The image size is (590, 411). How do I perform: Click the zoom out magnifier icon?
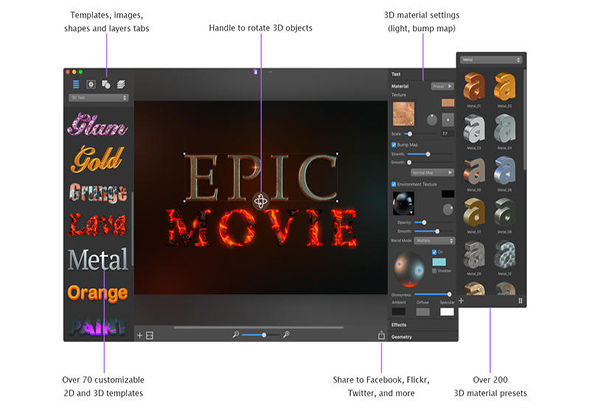point(236,334)
